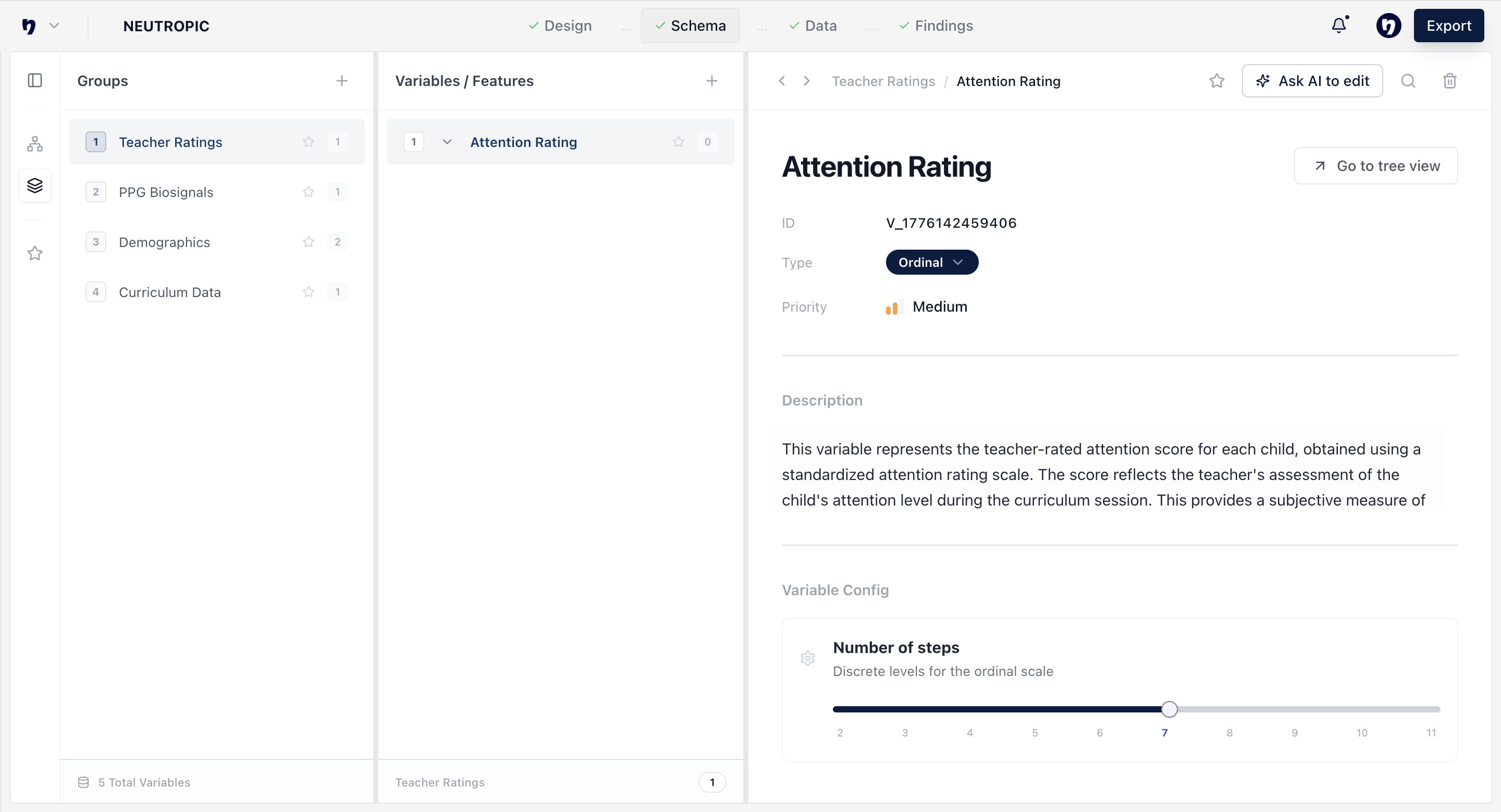The height and width of the screenshot is (812, 1501).
Task: Click the notifications bell icon
Action: 1339,25
